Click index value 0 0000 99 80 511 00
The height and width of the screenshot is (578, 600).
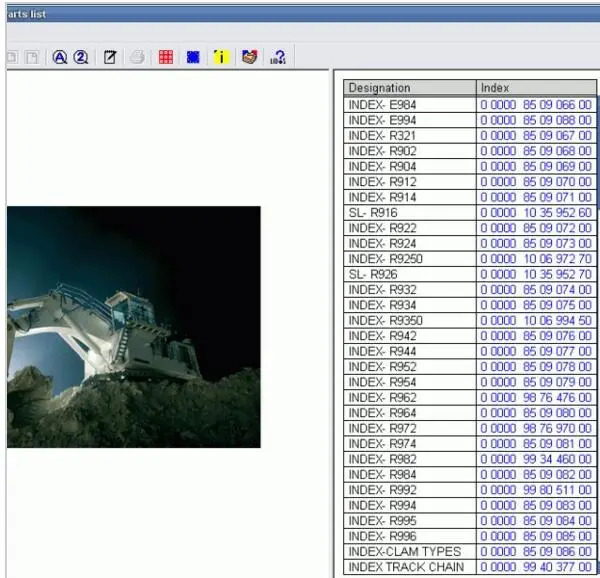pos(536,490)
